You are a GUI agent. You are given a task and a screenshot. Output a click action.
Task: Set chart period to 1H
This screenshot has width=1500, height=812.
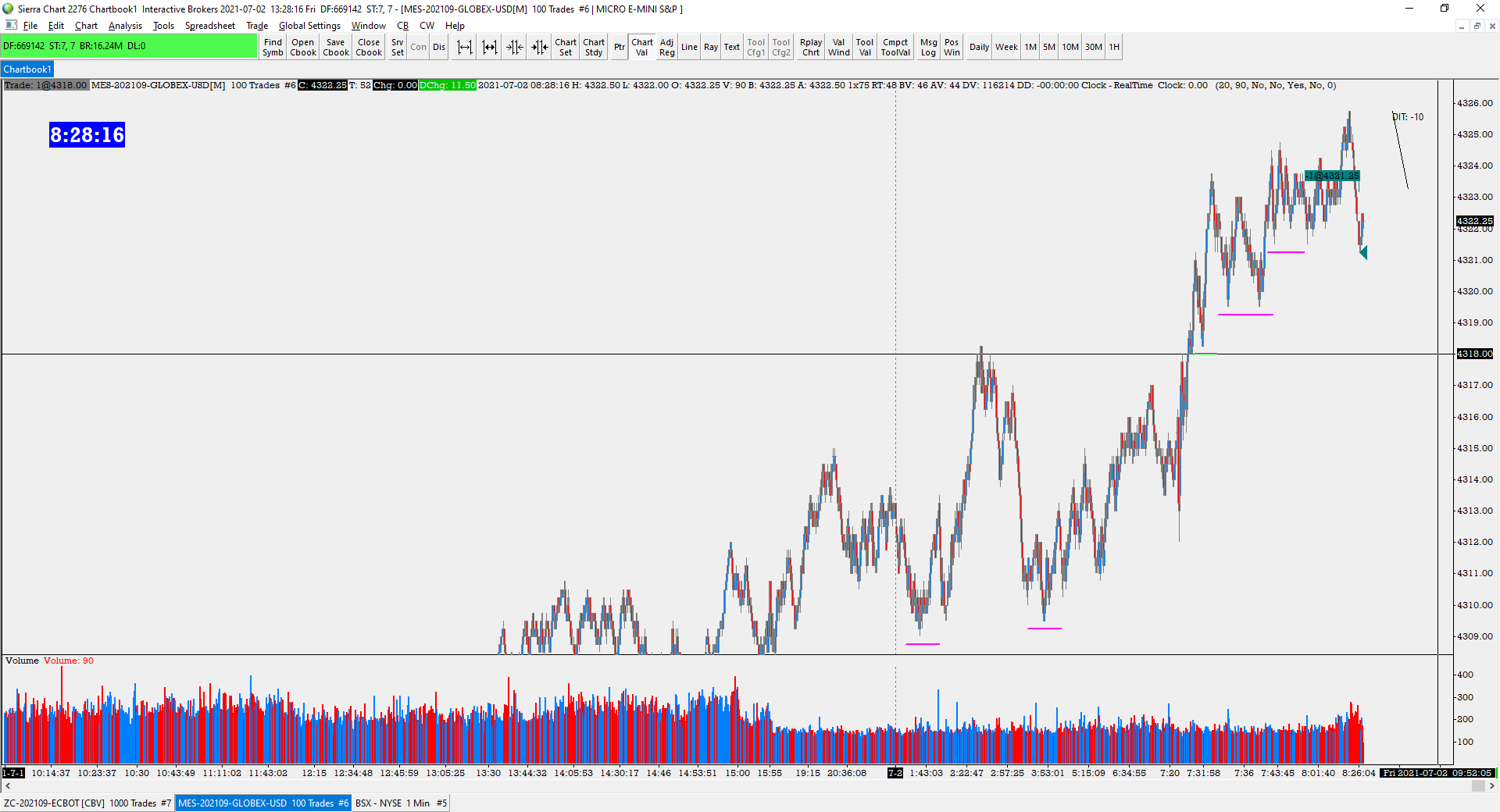1115,48
